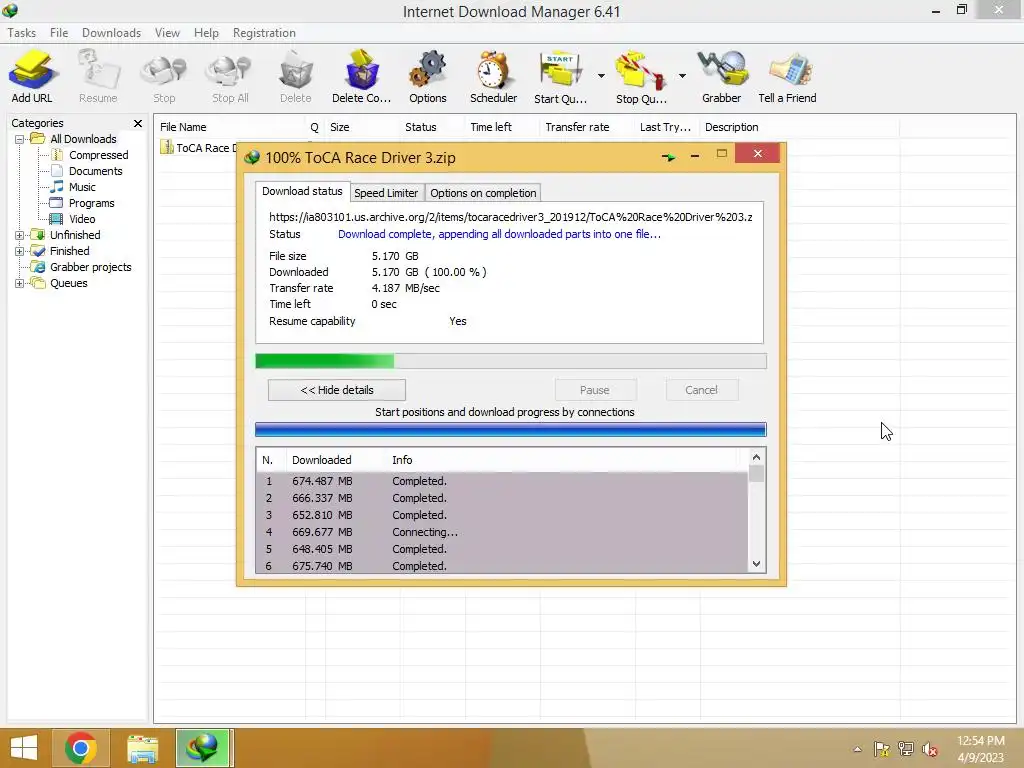Open the Grabber tool icon
Viewport: 1024px width, 768px height.
tap(722, 76)
